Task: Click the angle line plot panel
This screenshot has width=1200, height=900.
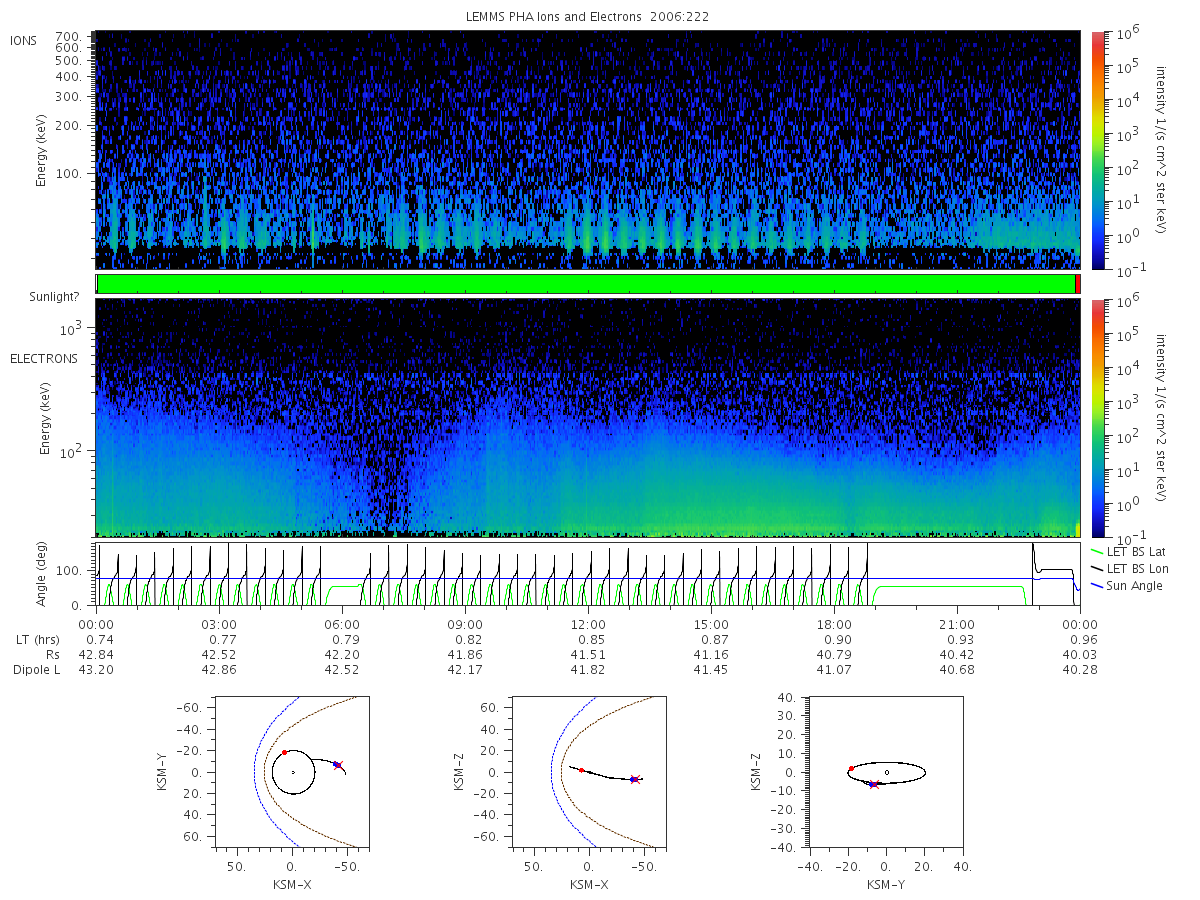Action: pos(588,574)
